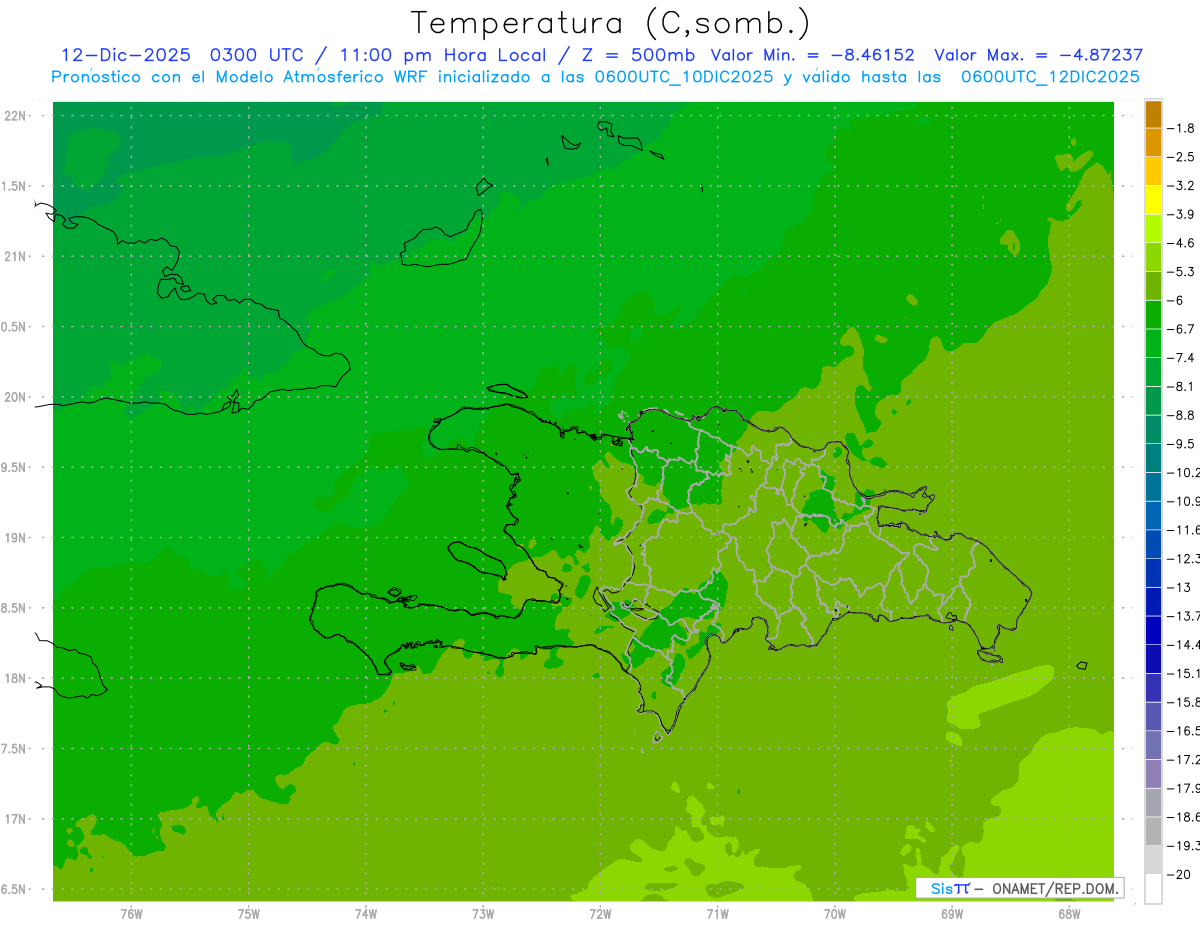Click the teal swatch between -9.5 and -10.2
1200x927 pixels.
click(1153, 458)
